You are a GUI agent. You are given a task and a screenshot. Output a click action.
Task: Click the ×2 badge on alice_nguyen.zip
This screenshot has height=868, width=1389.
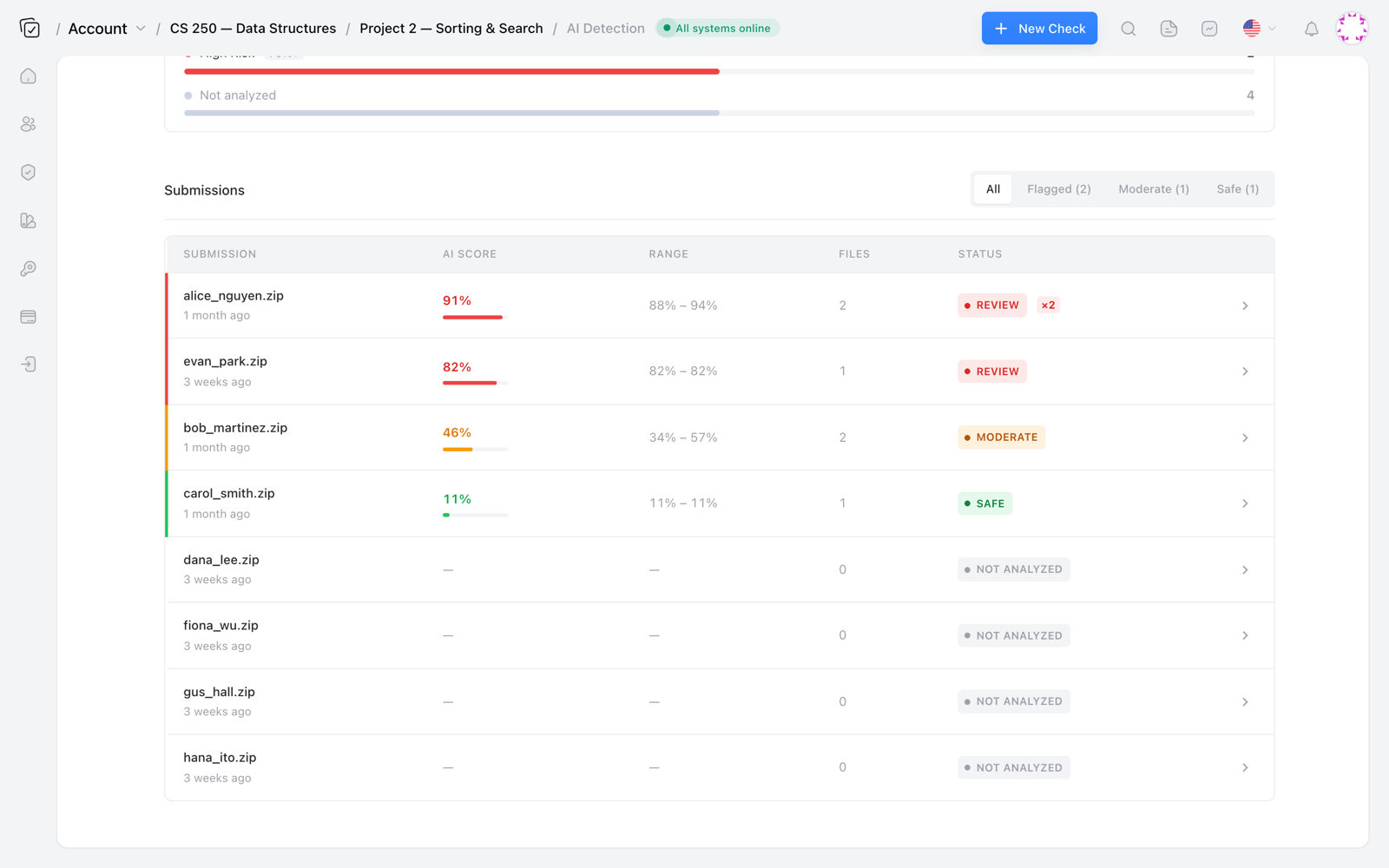point(1049,306)
